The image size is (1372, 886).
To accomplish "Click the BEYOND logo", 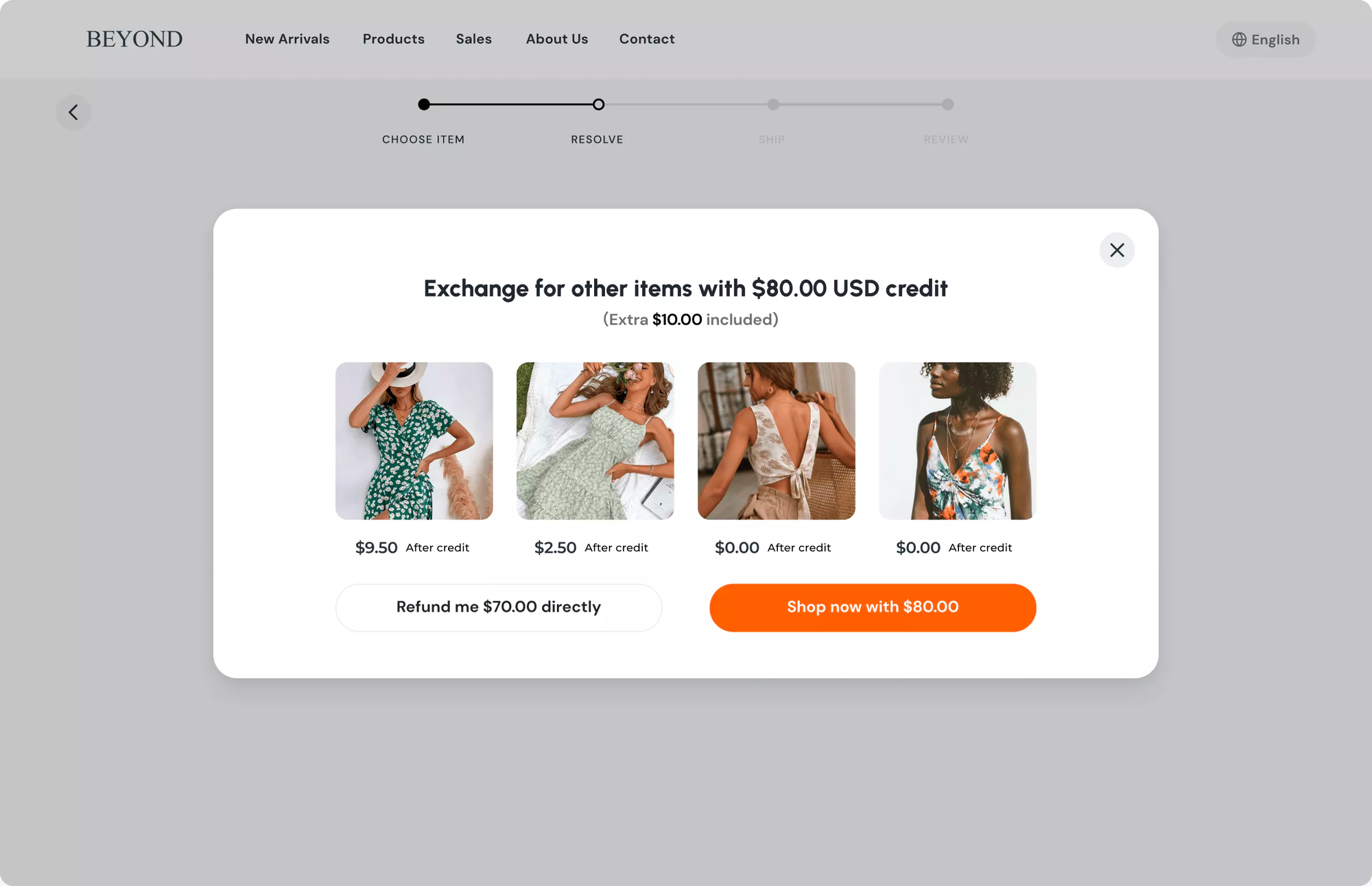I will [x=134, y=39].
